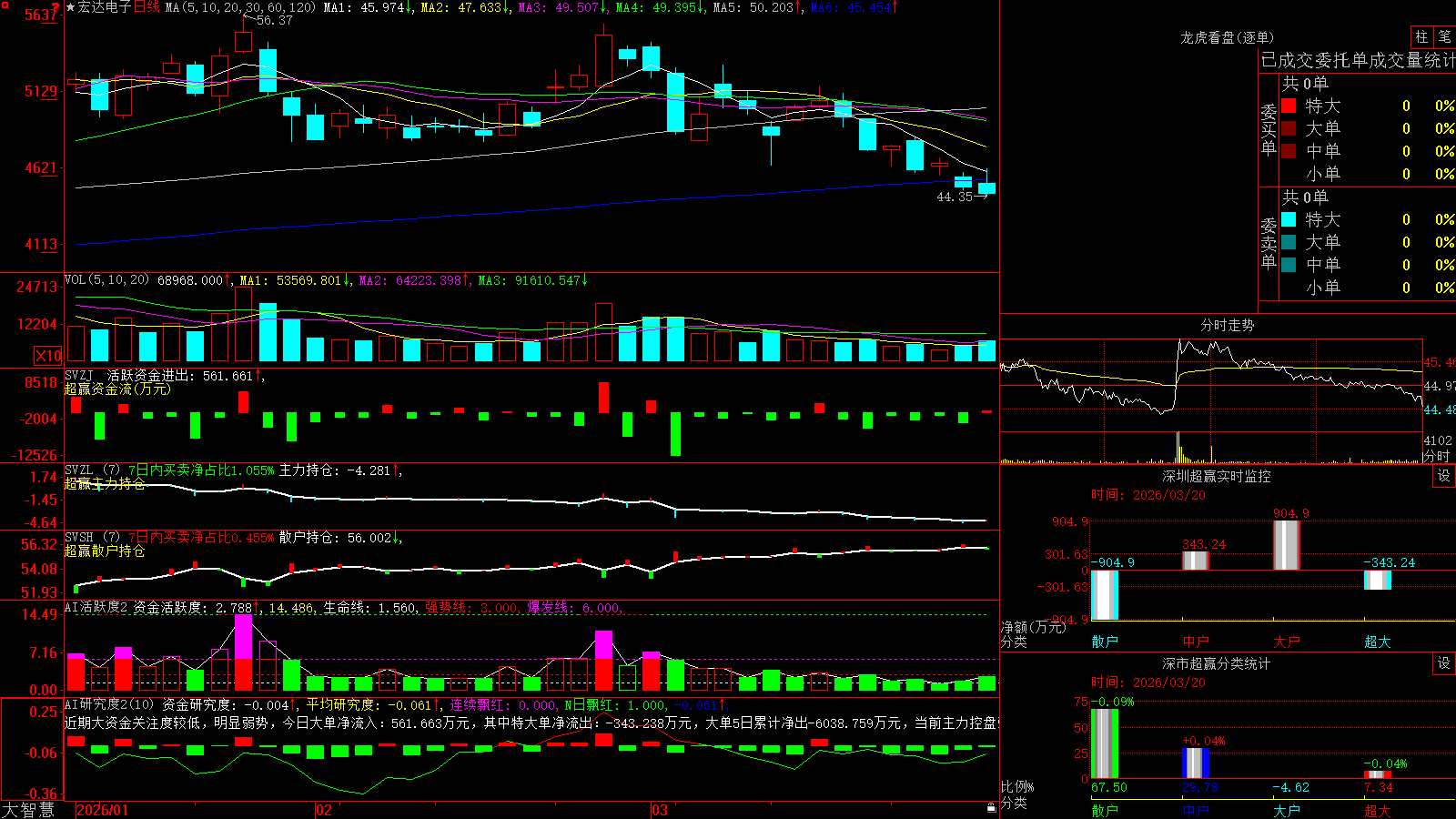Click the 02 month marker on date axis
This screenshot has width=1456, height=819.
pos(323,810)
